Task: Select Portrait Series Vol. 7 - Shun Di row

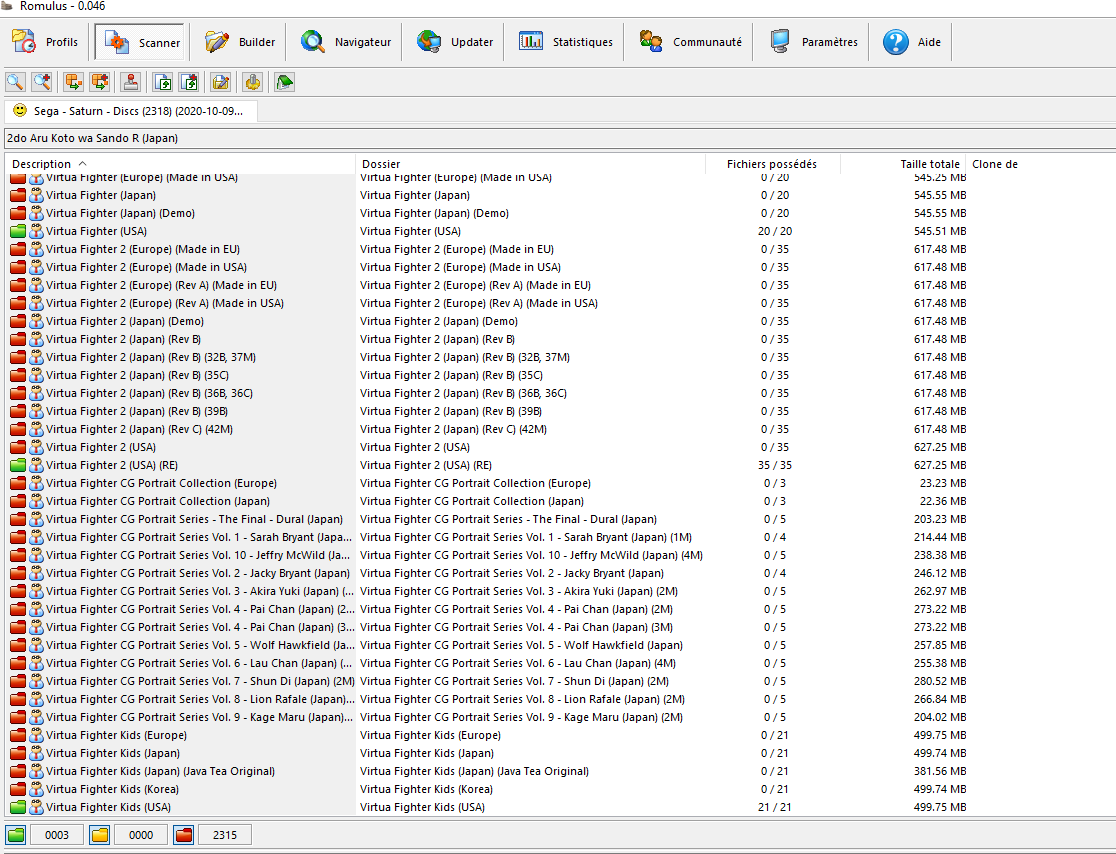Action: pyautogui.click(x=559, y=681)
